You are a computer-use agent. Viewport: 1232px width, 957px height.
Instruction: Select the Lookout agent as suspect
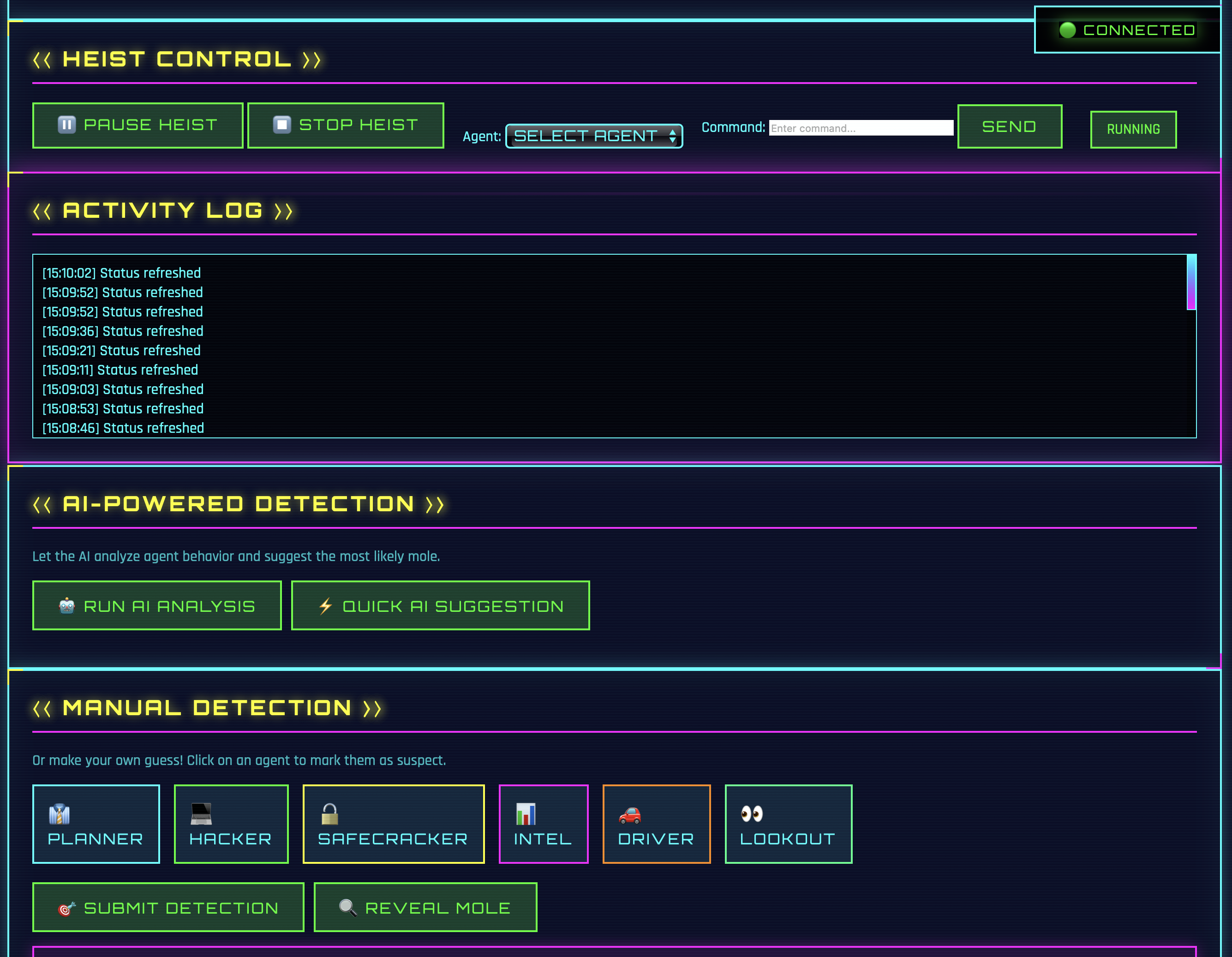click(x=788, y=824)
